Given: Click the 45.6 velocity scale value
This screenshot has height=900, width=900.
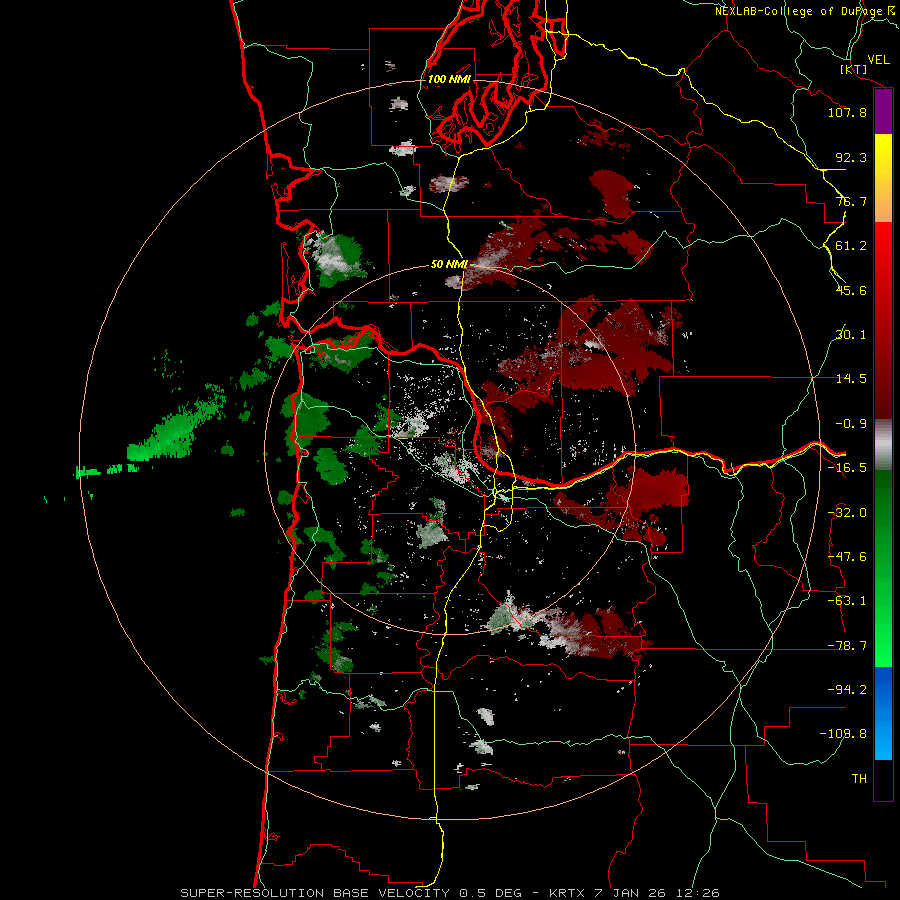Looking at the screenshot, I should pyautogui.click(x=851, y=290).
